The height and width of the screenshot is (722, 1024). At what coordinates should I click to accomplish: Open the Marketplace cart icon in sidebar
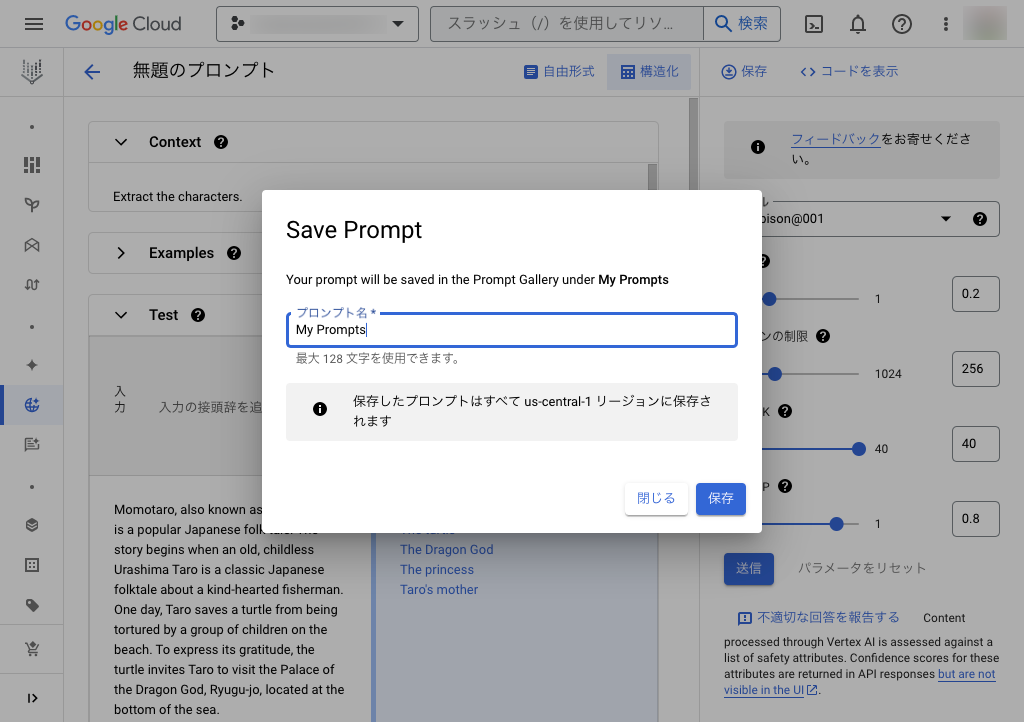31,650
